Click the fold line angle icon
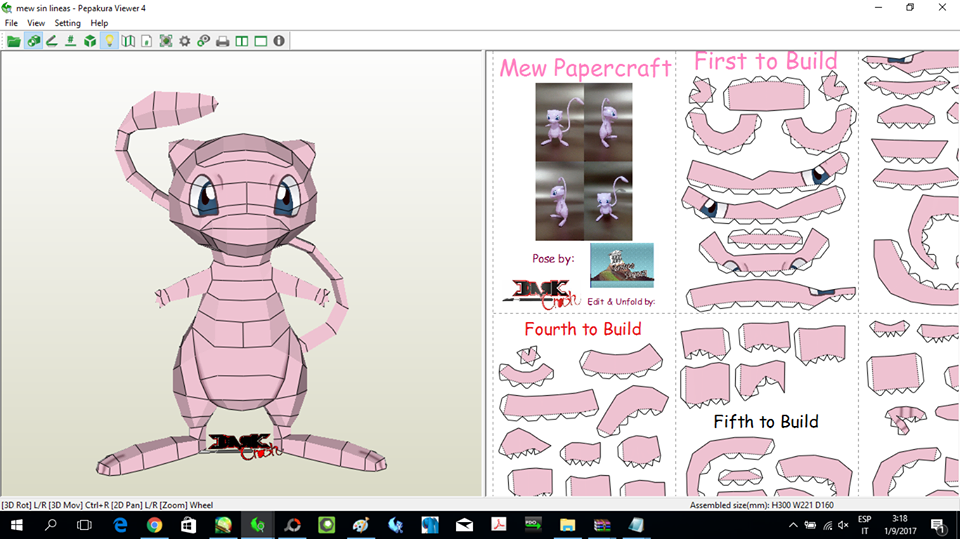Screen dimensions: 960x539 pos(52,41)
